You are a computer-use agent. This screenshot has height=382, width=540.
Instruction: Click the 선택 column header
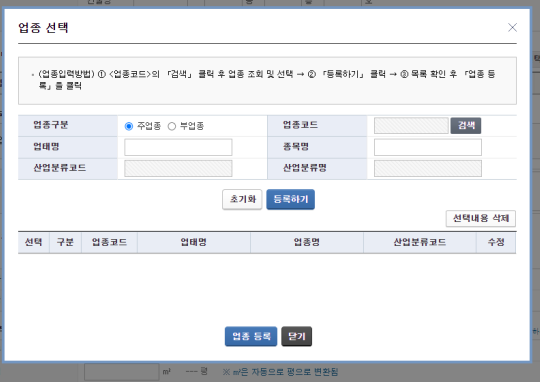pyautogui.click(x=34, y=242)
